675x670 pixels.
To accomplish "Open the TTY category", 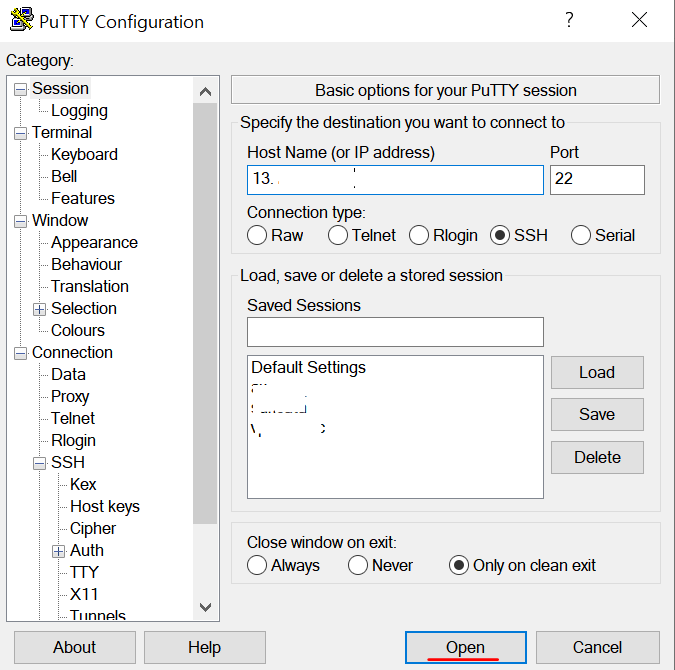I will click(84, 572).
